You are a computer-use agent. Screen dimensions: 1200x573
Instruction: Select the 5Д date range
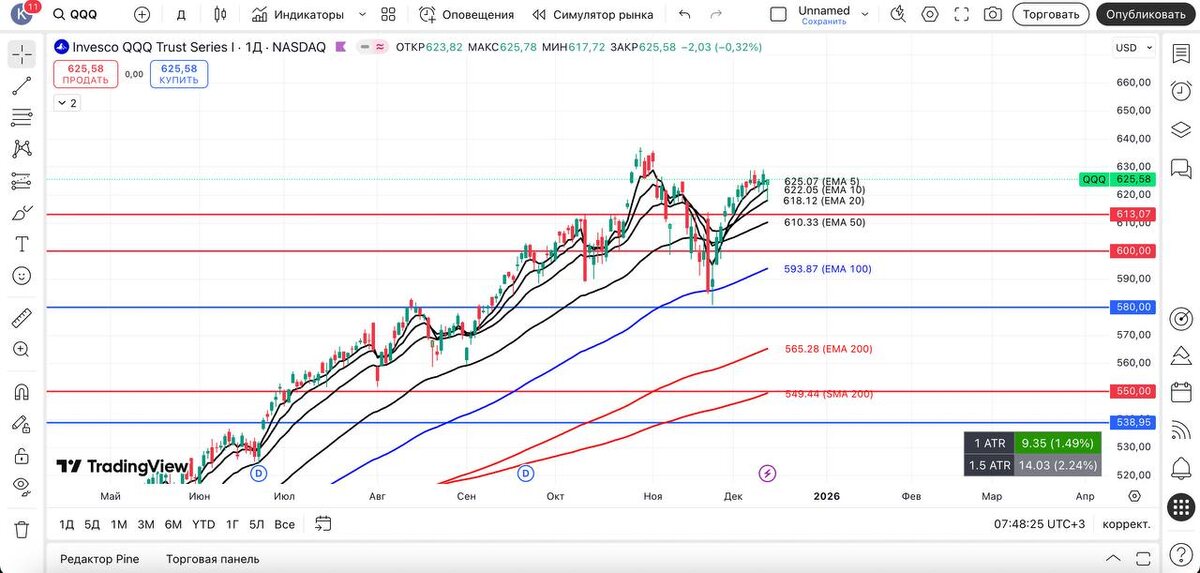92,524
